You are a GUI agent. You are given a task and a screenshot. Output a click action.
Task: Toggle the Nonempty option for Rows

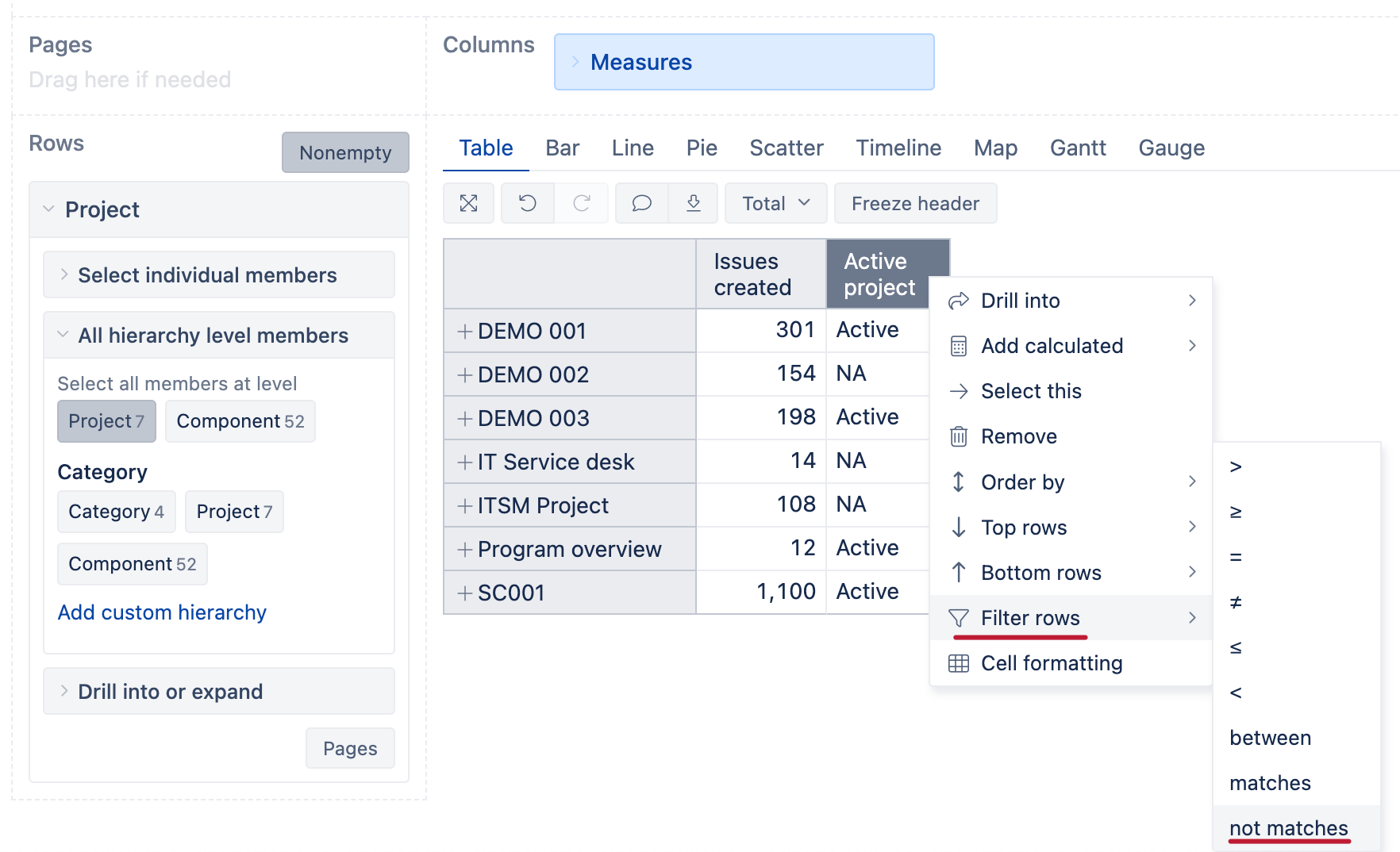(345, 152)
